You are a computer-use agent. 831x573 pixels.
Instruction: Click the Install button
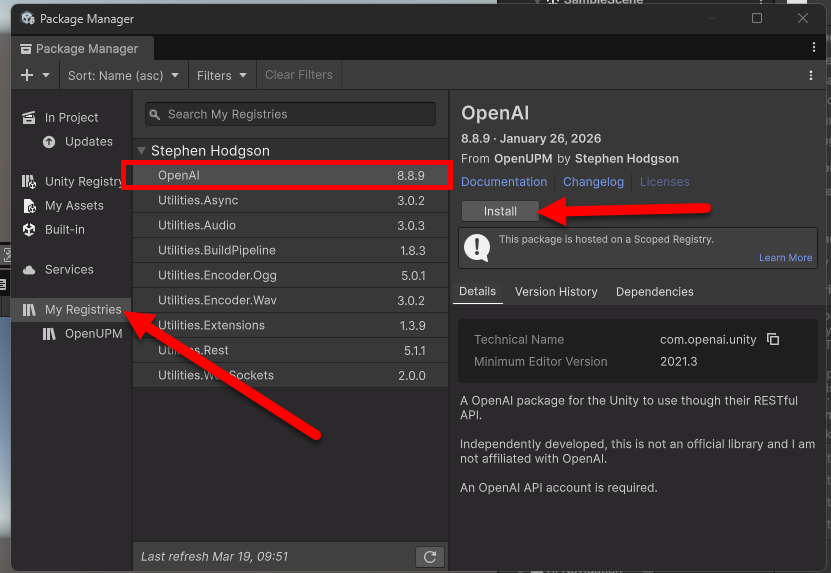[x=500, y=211]
